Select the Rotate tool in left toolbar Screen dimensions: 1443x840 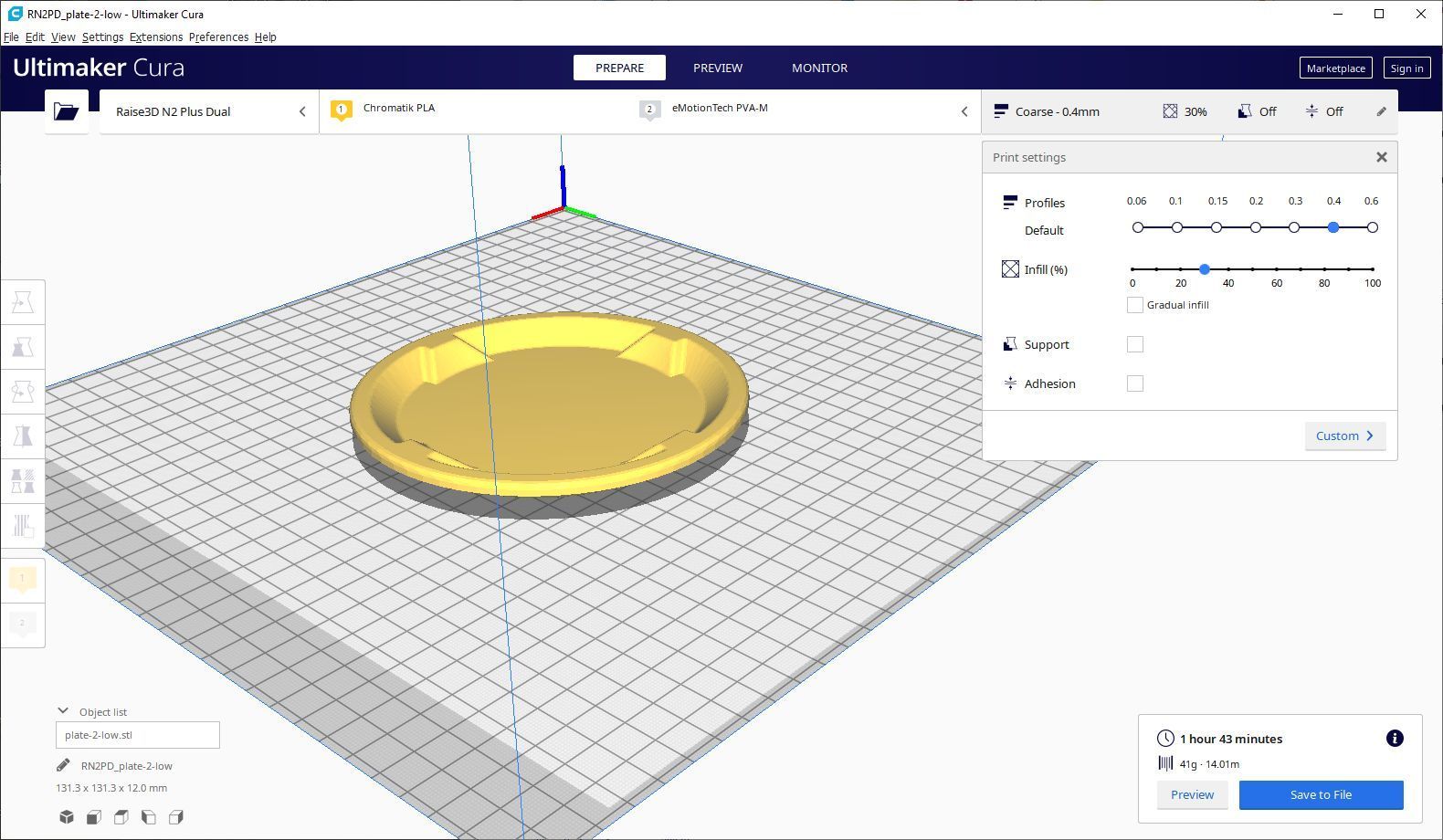(23, 392)
